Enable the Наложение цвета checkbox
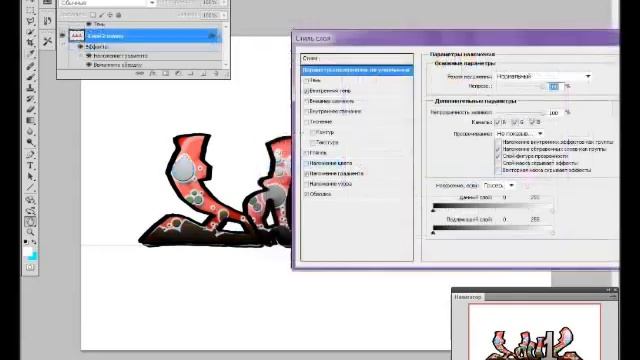The height and width of the screenshot is (360, 640). (306, 163)
